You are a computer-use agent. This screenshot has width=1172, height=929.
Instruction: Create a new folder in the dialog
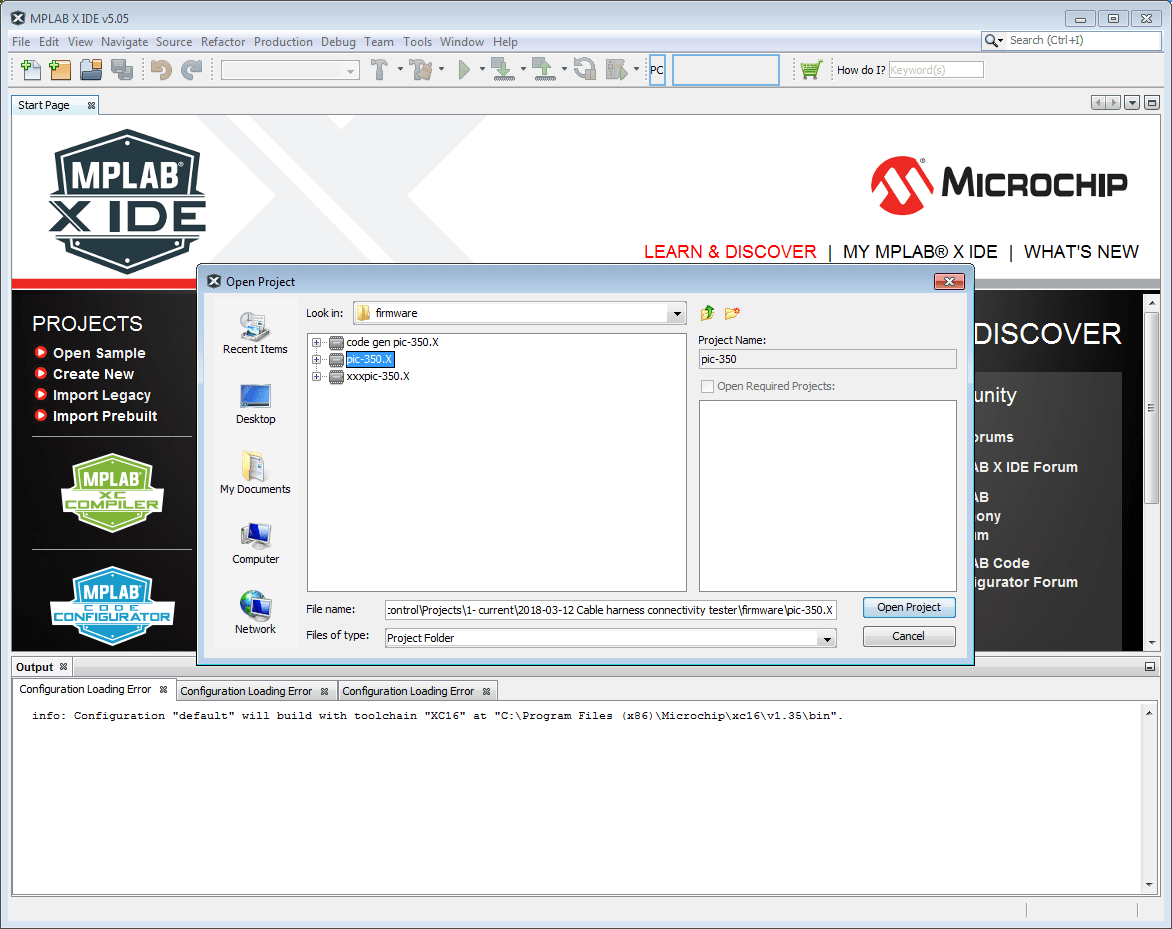click(x=731, y=313)
